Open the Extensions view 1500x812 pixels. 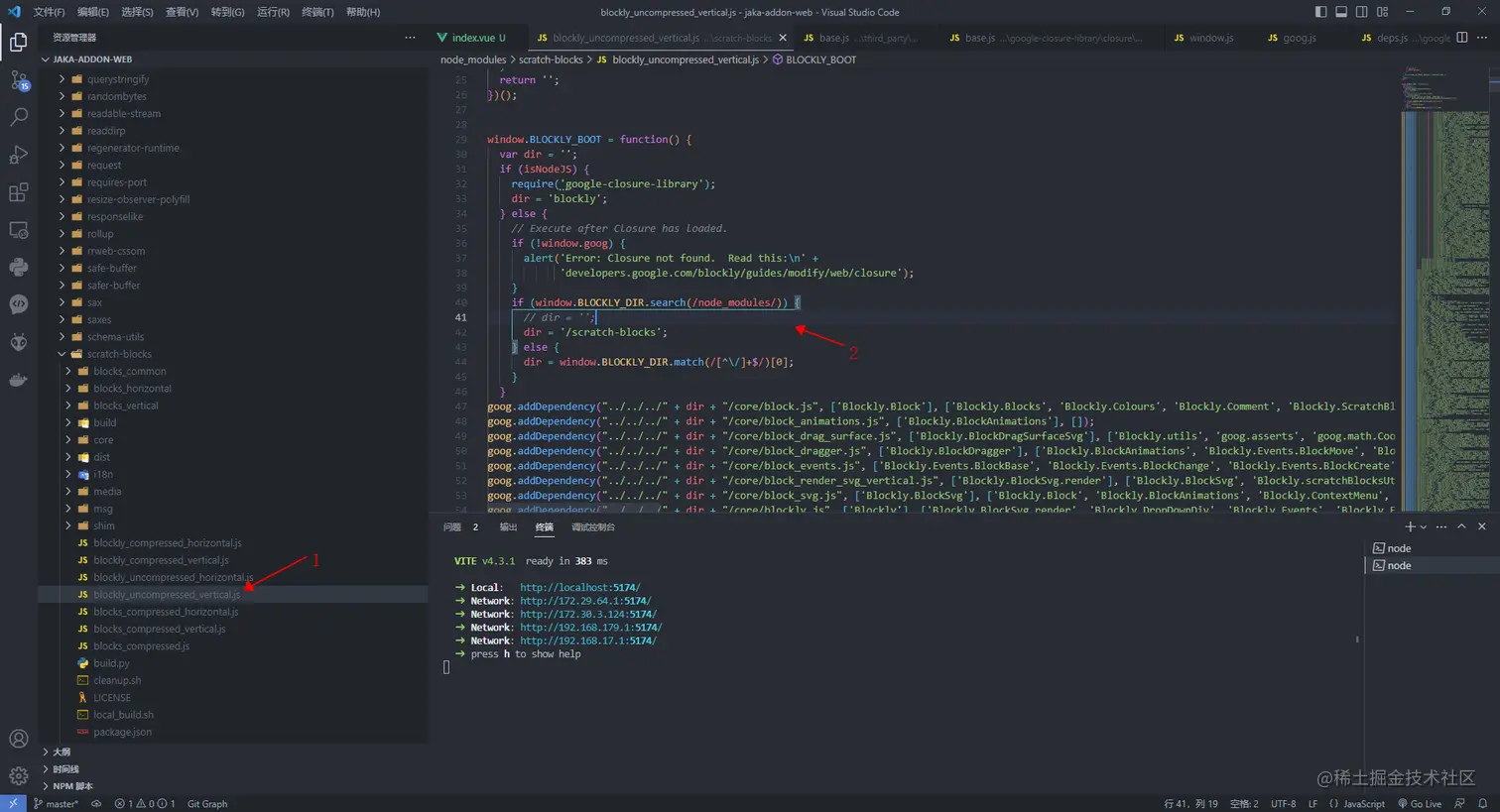pos(19,192)
